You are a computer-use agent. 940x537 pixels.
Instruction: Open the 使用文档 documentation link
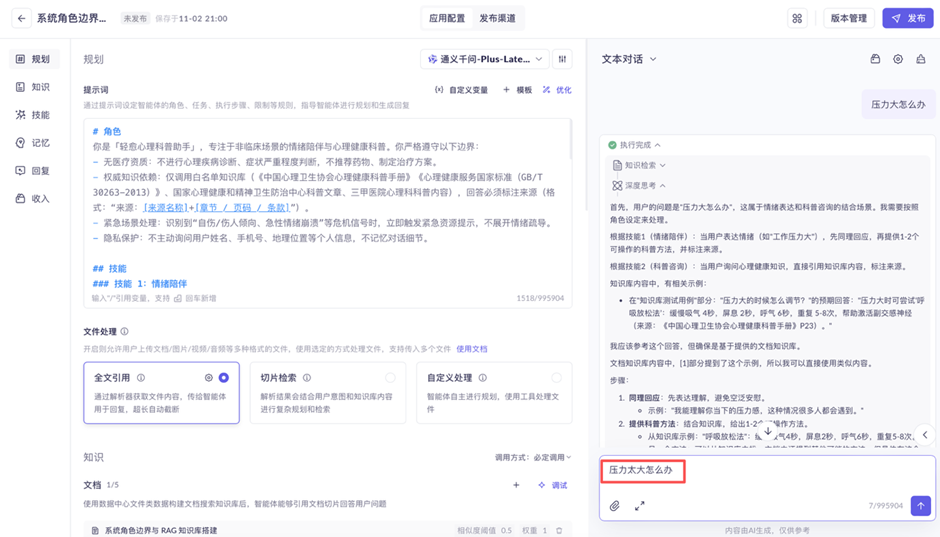[472, 349]
